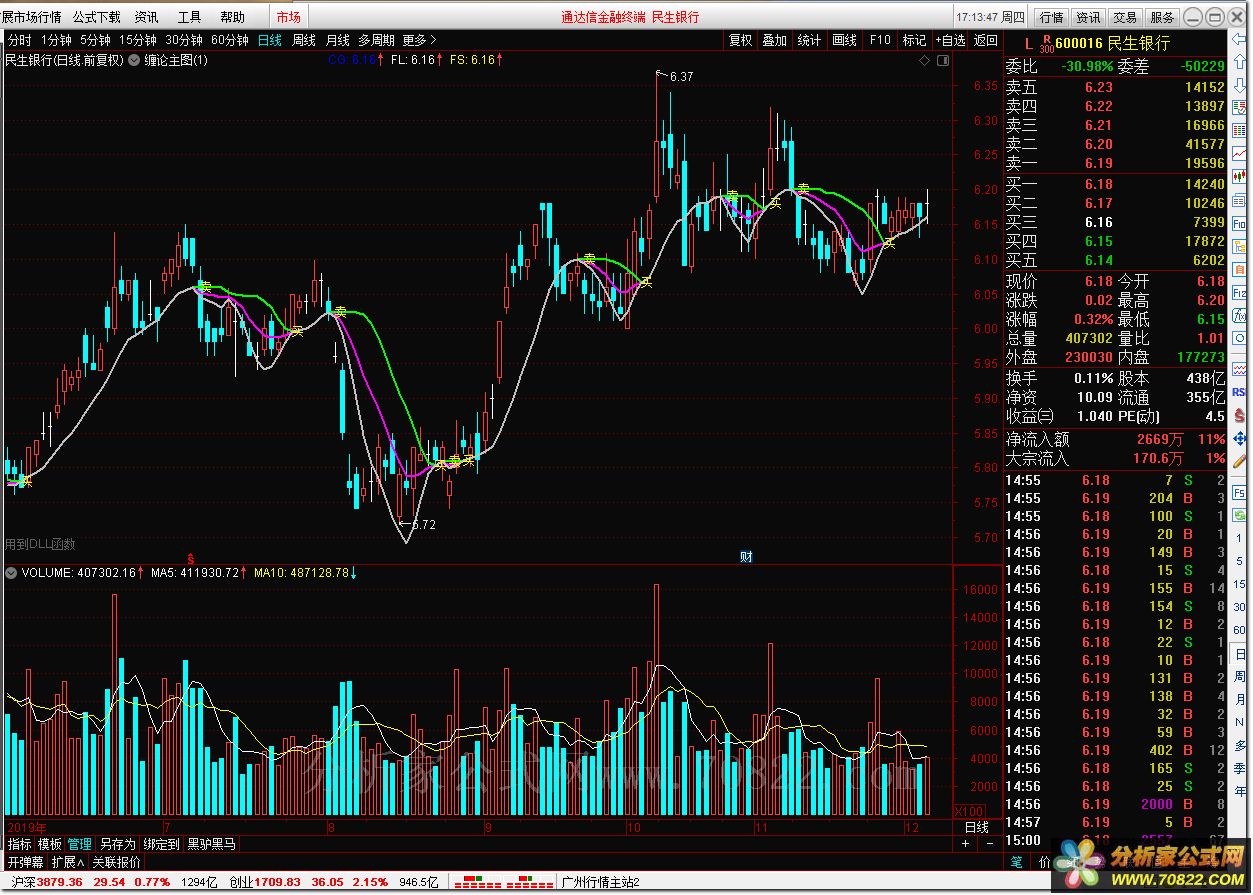Select 周 weekly shortcut in right sidebar
The width and height of the screenshot is (1253, 895).
pos(1238,677)
